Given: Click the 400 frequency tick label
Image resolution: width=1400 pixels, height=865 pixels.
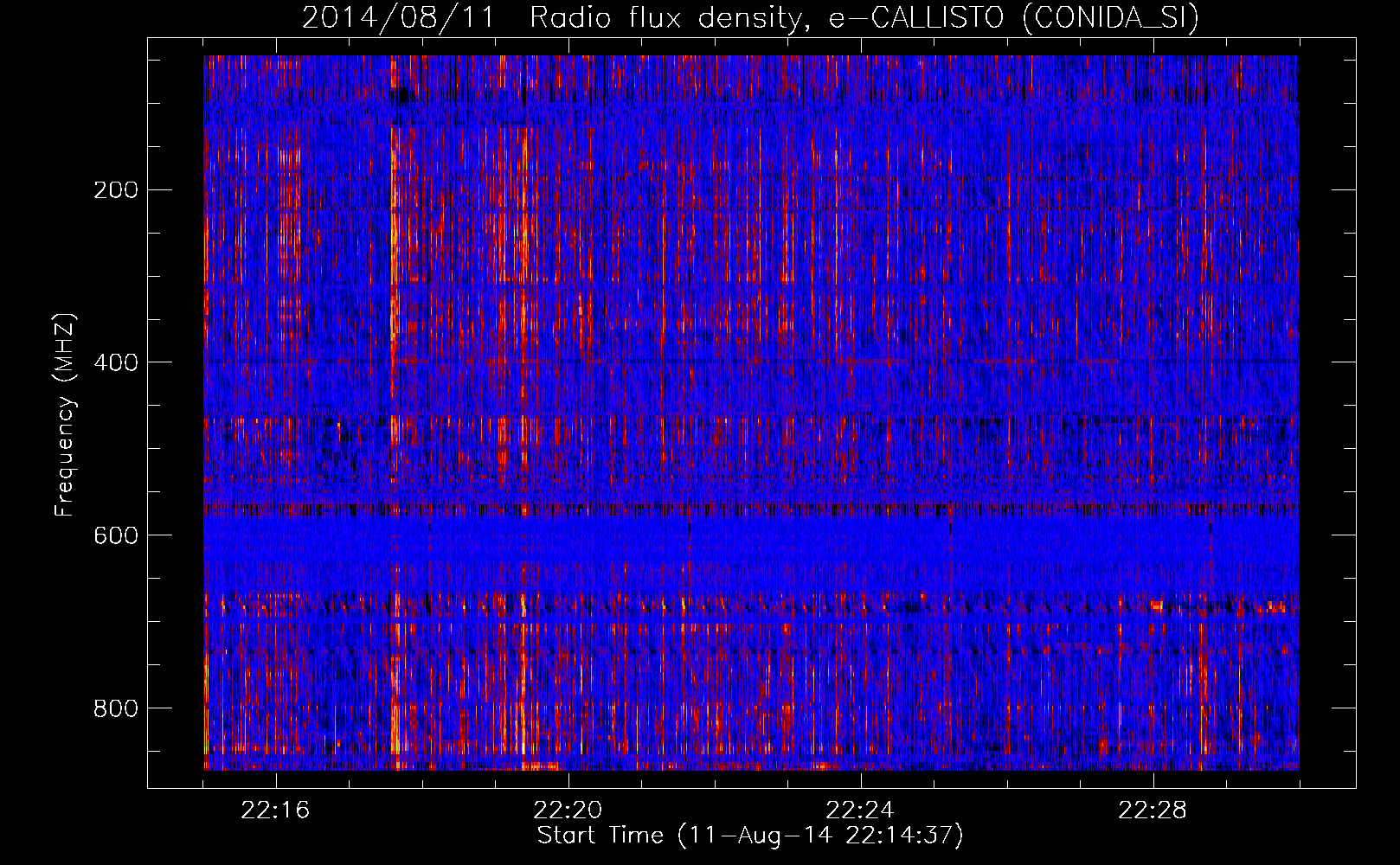Looking at the screenshot, I should (x=115, y=362).
